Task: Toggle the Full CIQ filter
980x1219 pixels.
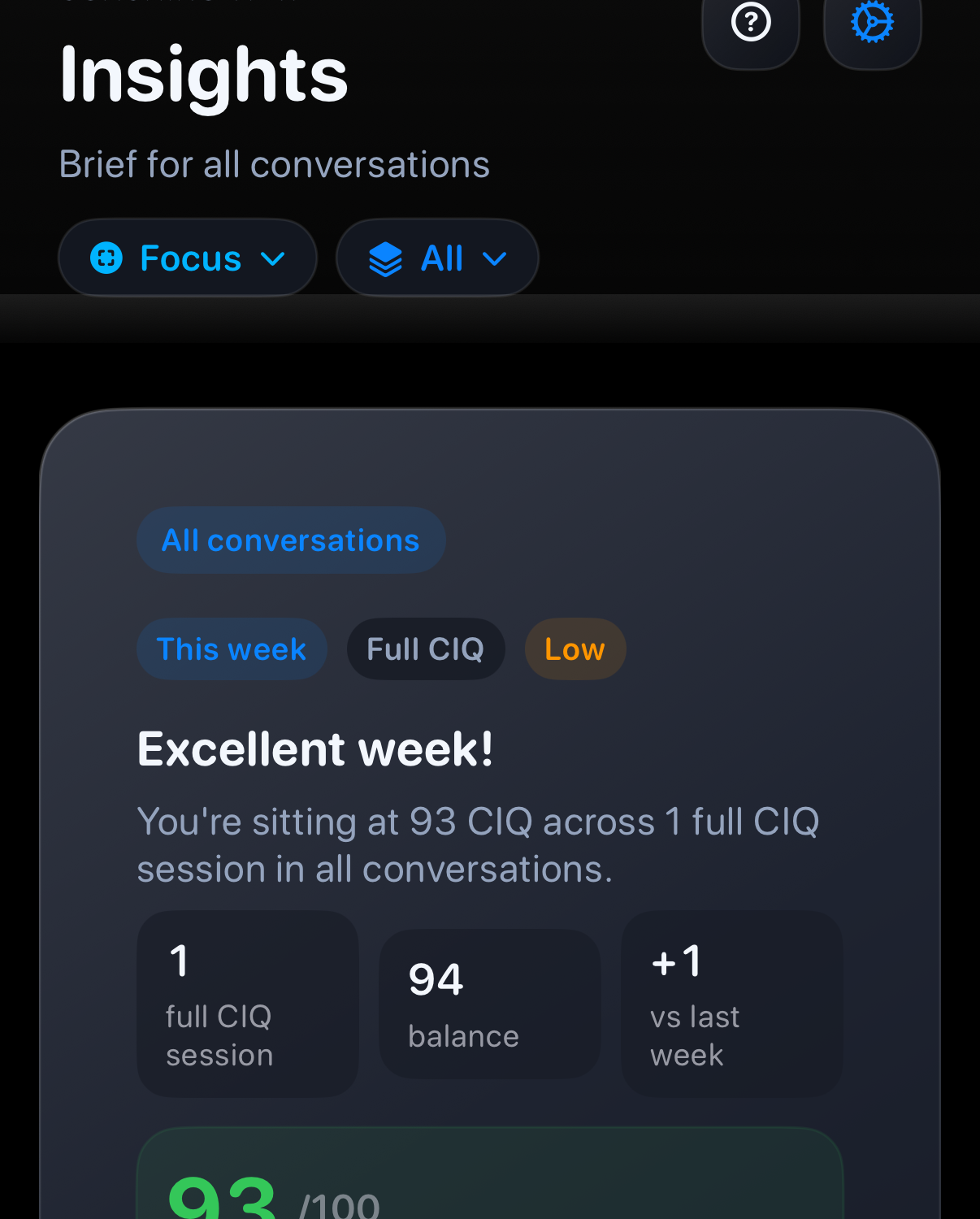Action: point(426,649)
